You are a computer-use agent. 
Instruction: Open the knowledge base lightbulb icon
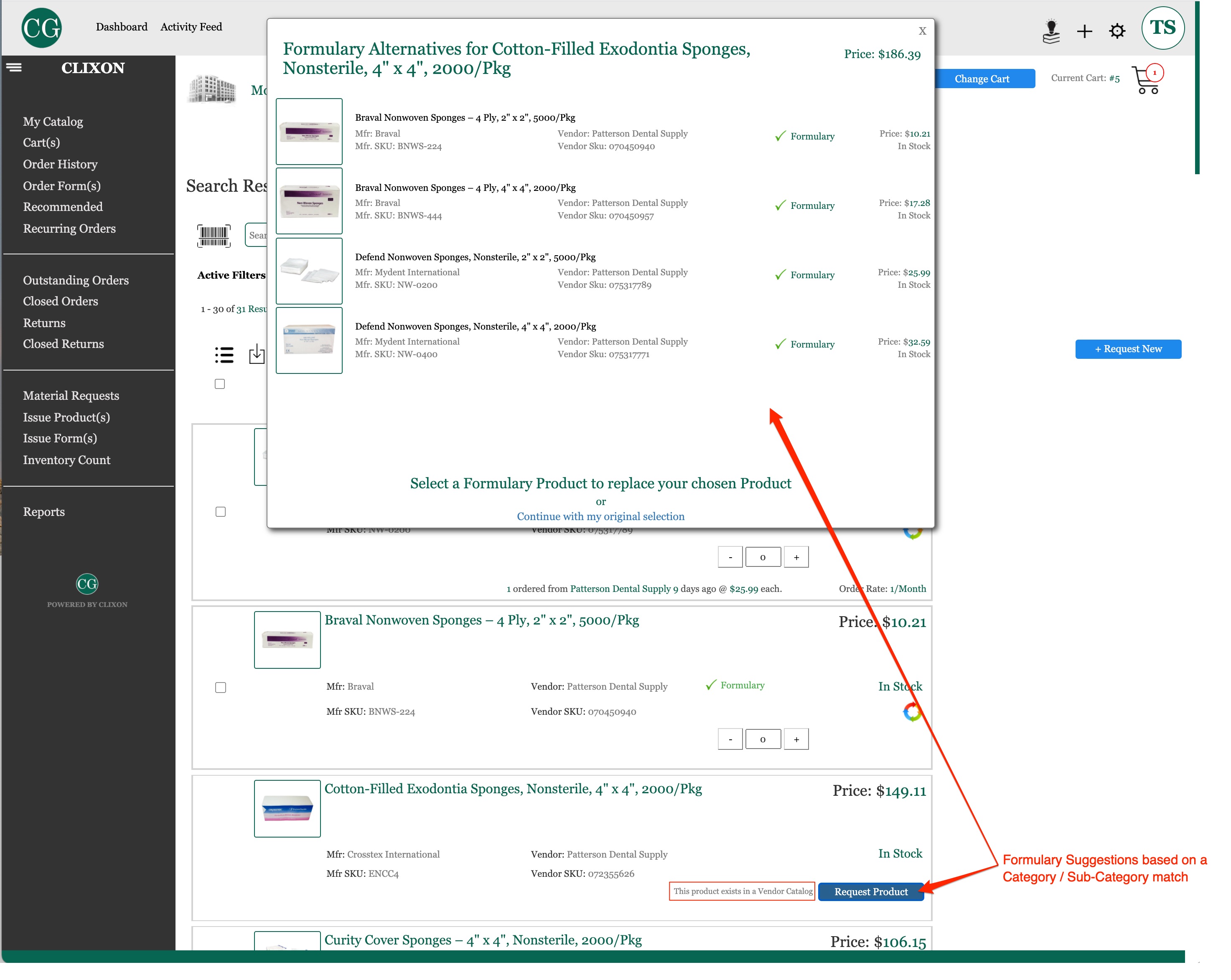(x=1051, y=30)
